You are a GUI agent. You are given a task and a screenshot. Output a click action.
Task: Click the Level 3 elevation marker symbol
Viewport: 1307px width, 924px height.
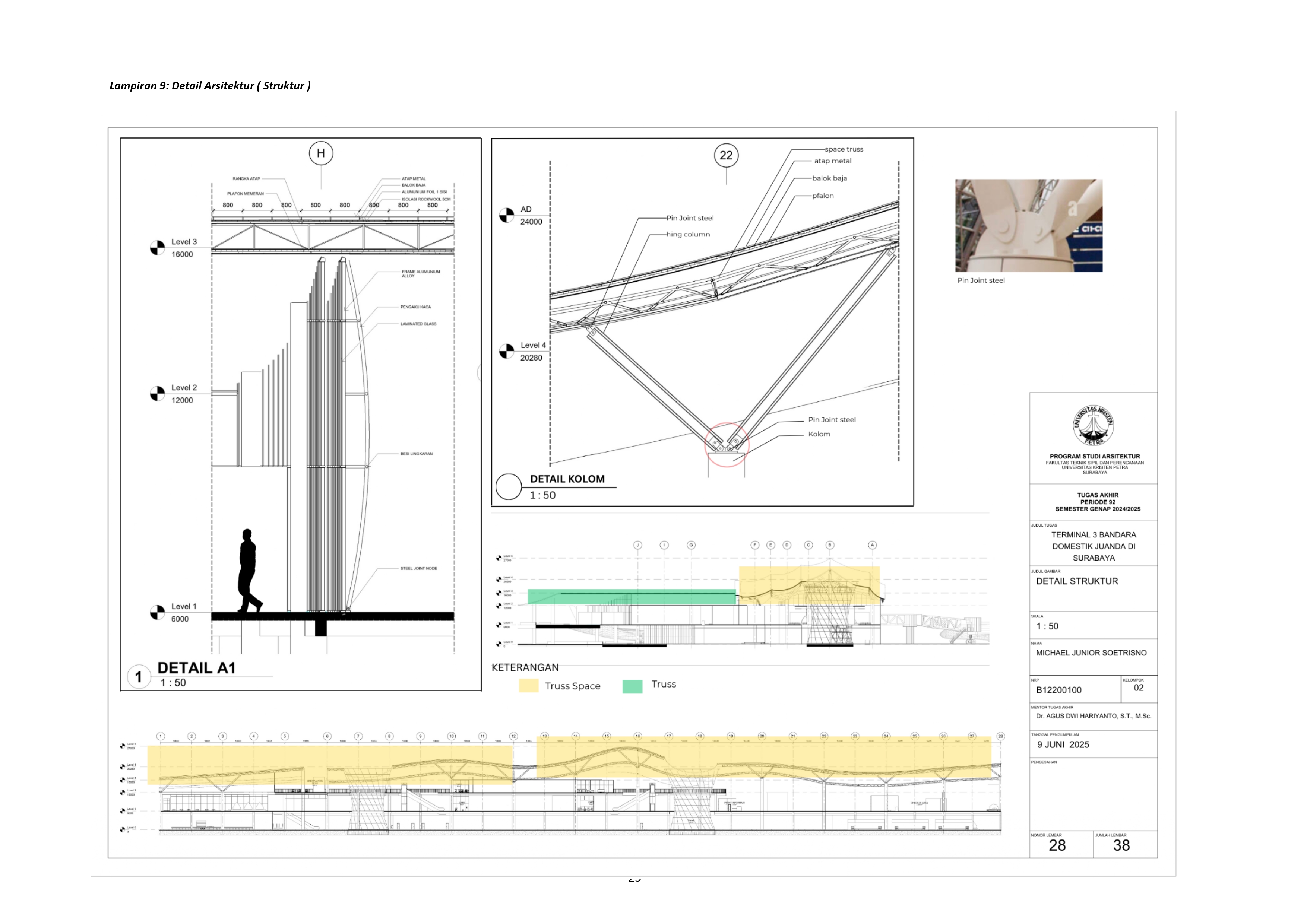click(x=157, y=248)
